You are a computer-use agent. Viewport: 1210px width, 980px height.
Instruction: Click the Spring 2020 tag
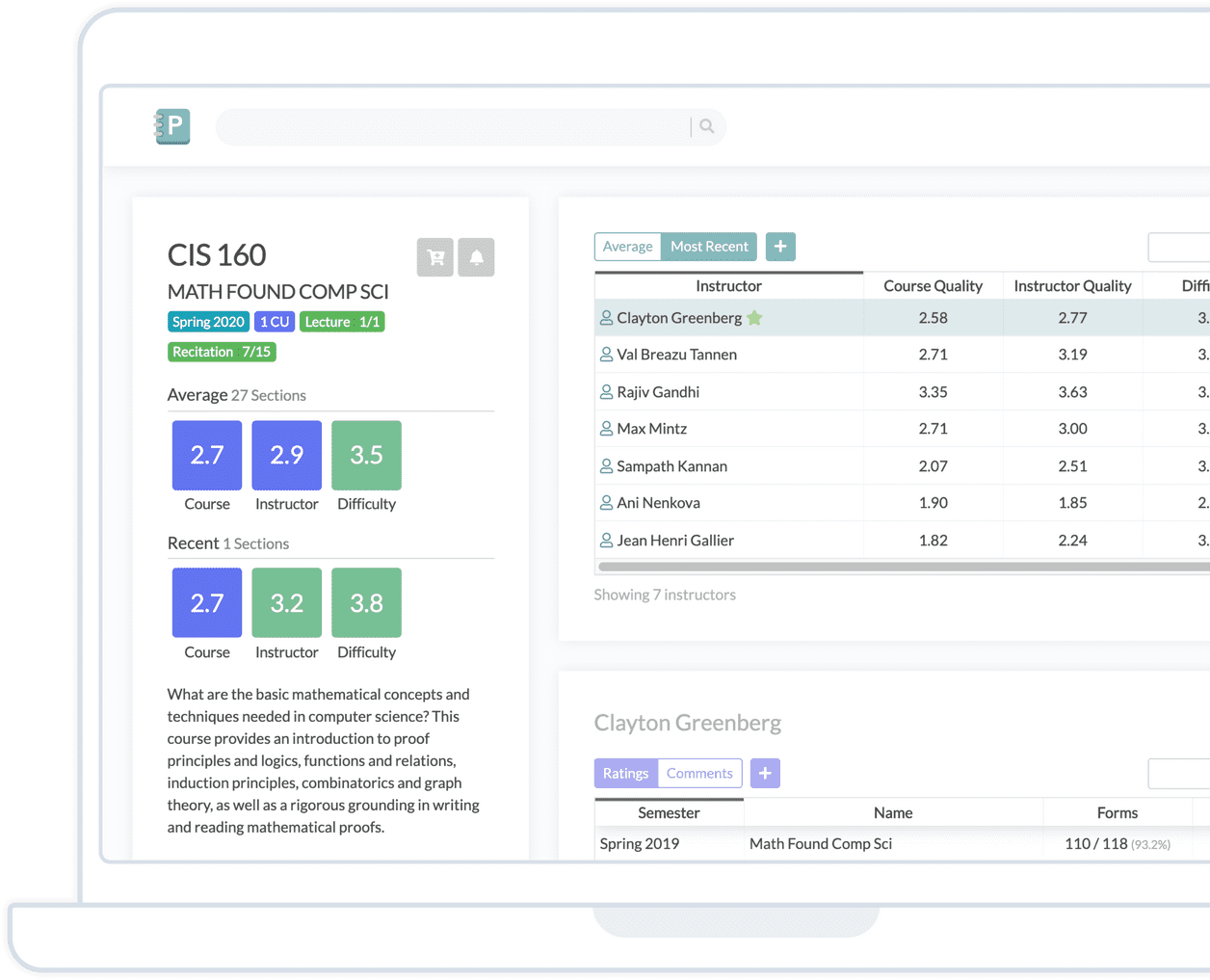(208, 322)
